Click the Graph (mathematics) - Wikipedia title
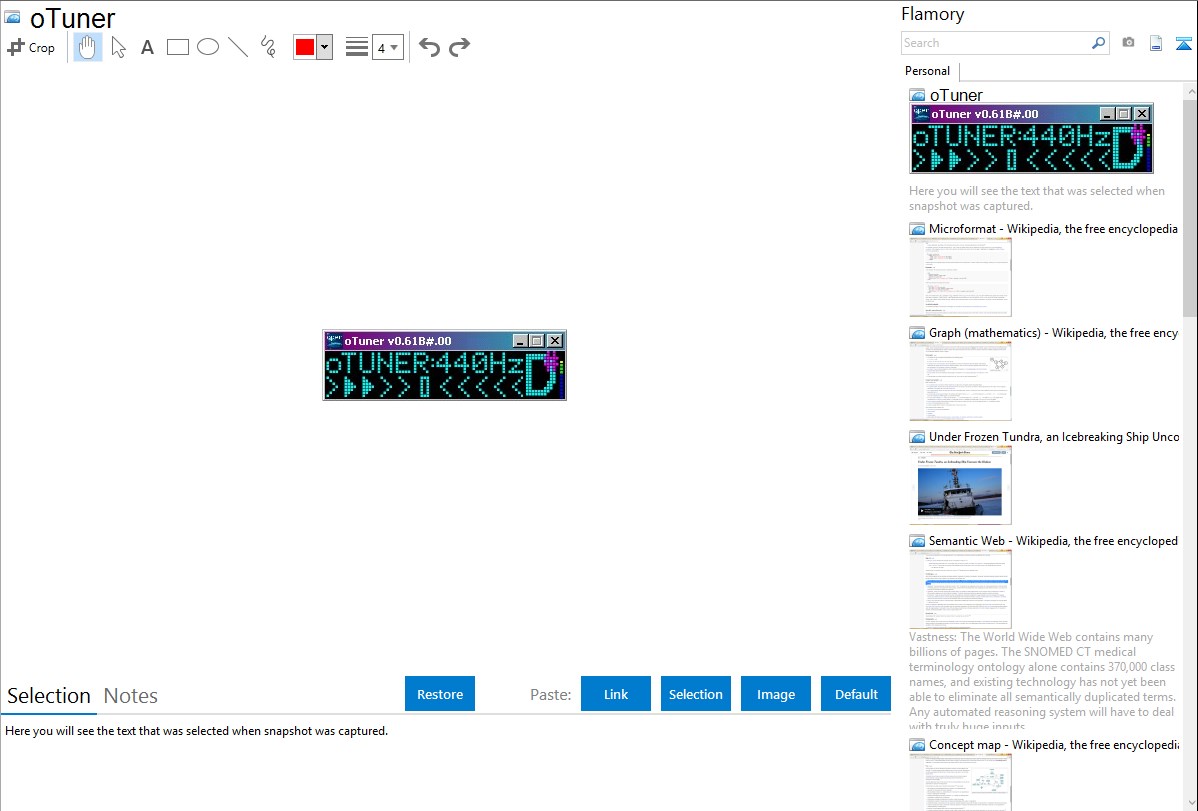Screen dimensions: 1198x811 pyautogui.click(x=1053, y=333)
